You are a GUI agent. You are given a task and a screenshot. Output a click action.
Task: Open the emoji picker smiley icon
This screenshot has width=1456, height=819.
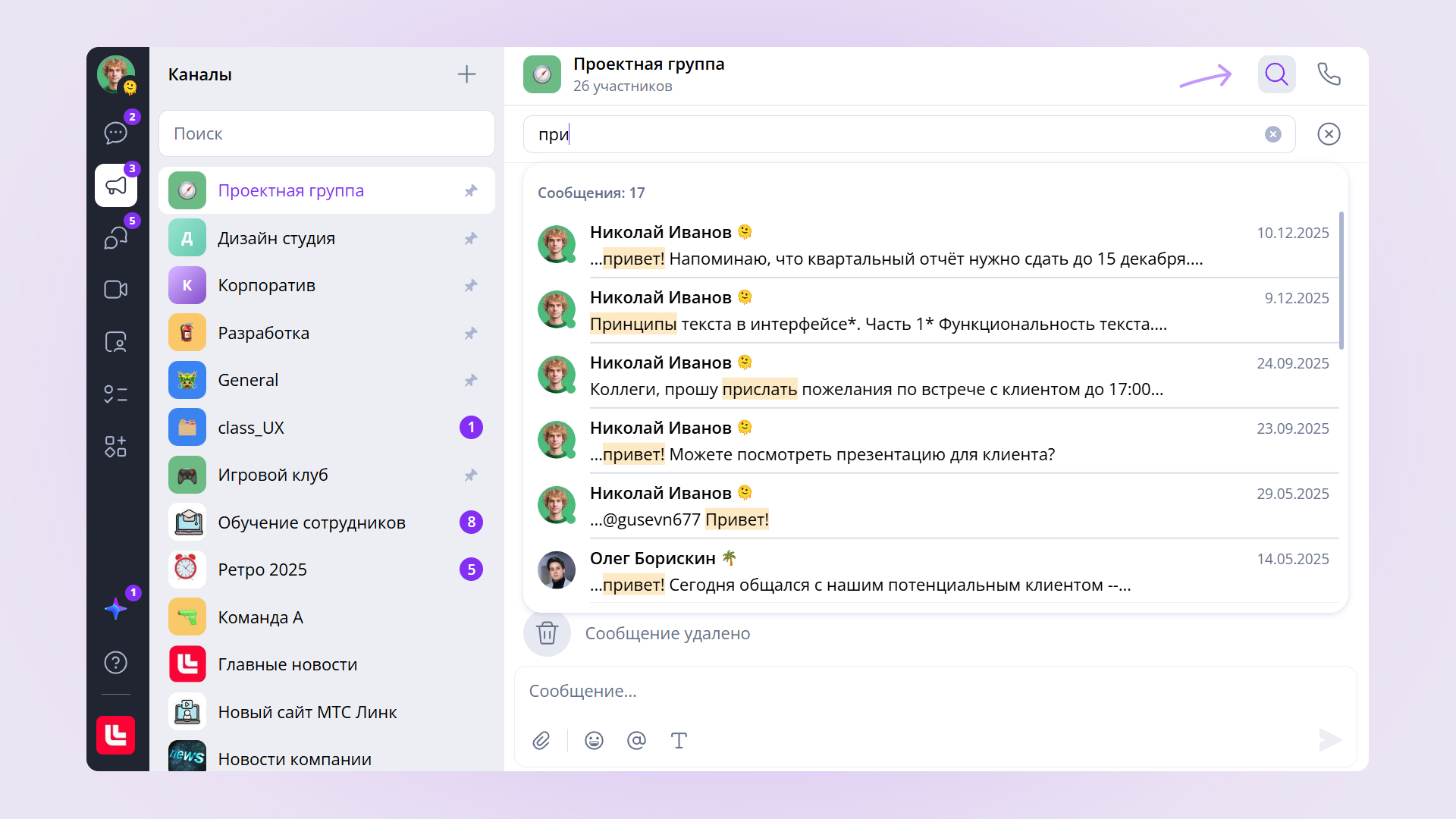pyautogui.click(x=594, y=740)
